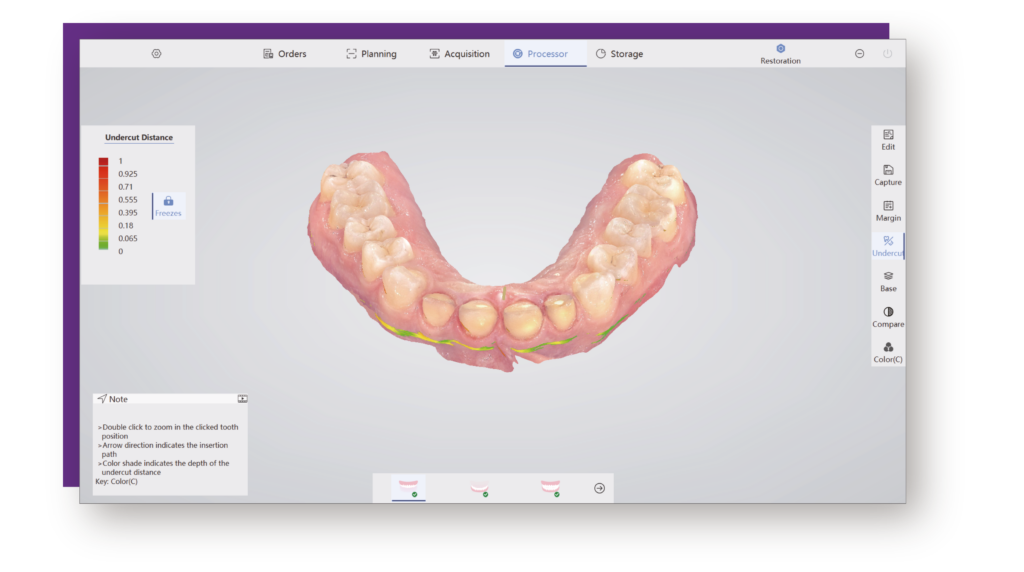Click the Note panel title
Viewport: 1024px width, 572px height.
[118, 399]
